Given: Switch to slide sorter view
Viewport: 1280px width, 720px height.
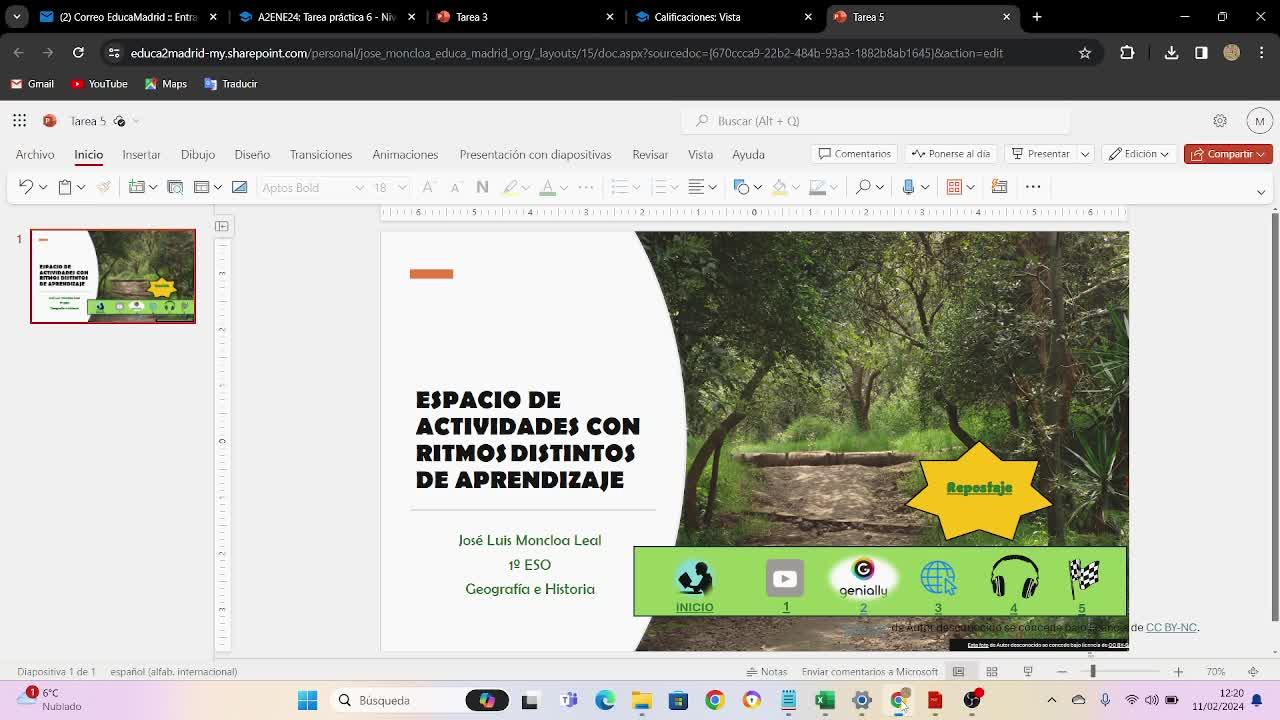Looking at the screenshot, I should pos(992,672).
